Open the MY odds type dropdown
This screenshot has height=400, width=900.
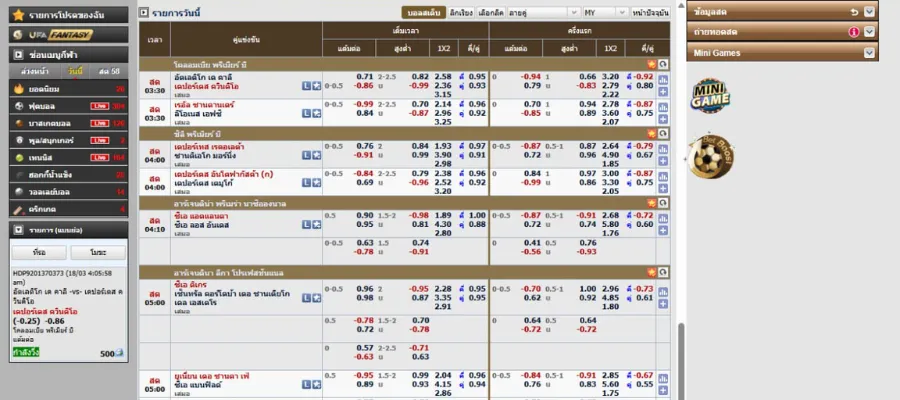(x=602, y=12)
